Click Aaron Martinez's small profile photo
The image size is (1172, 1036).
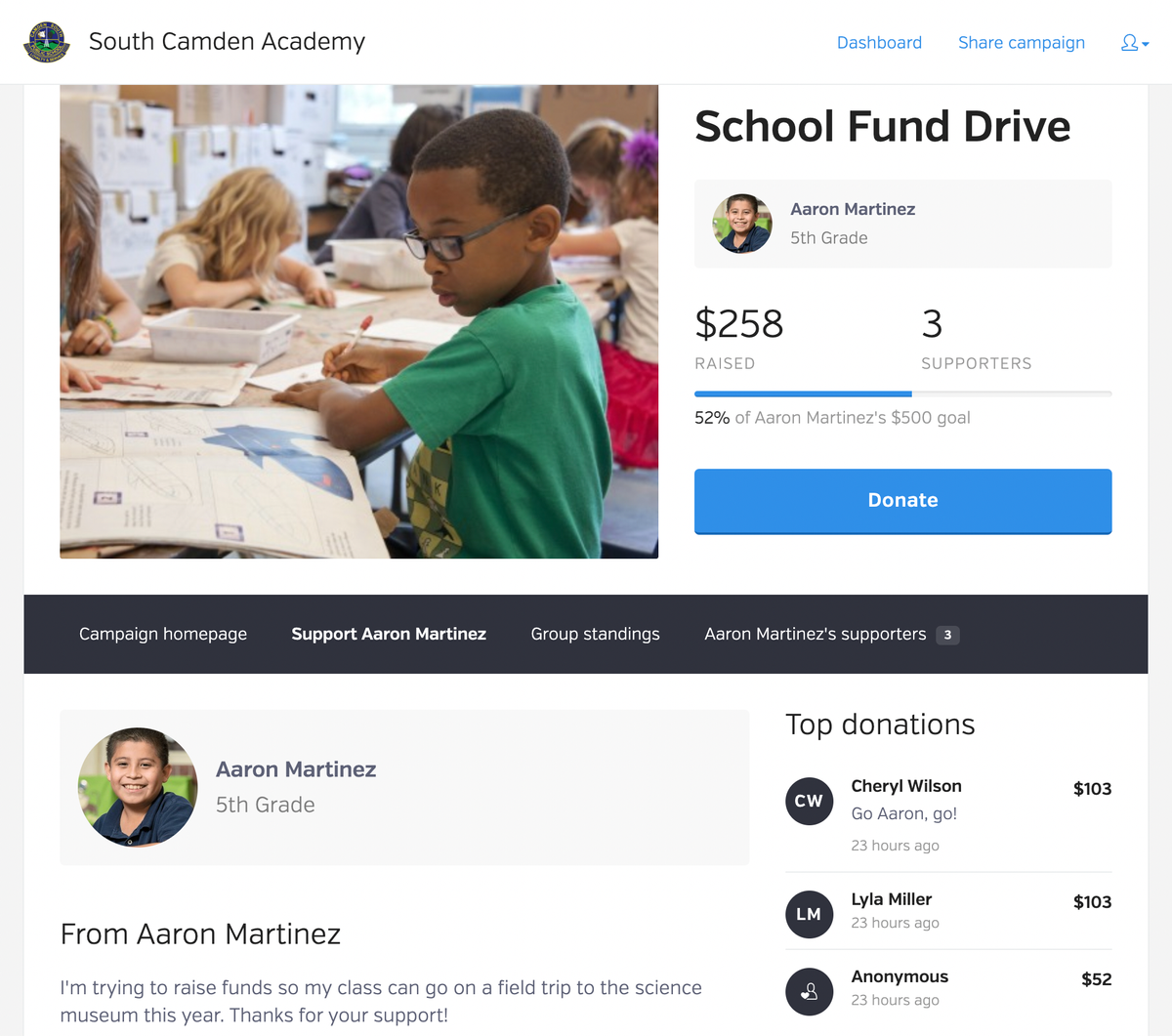(x=742, y=224)
